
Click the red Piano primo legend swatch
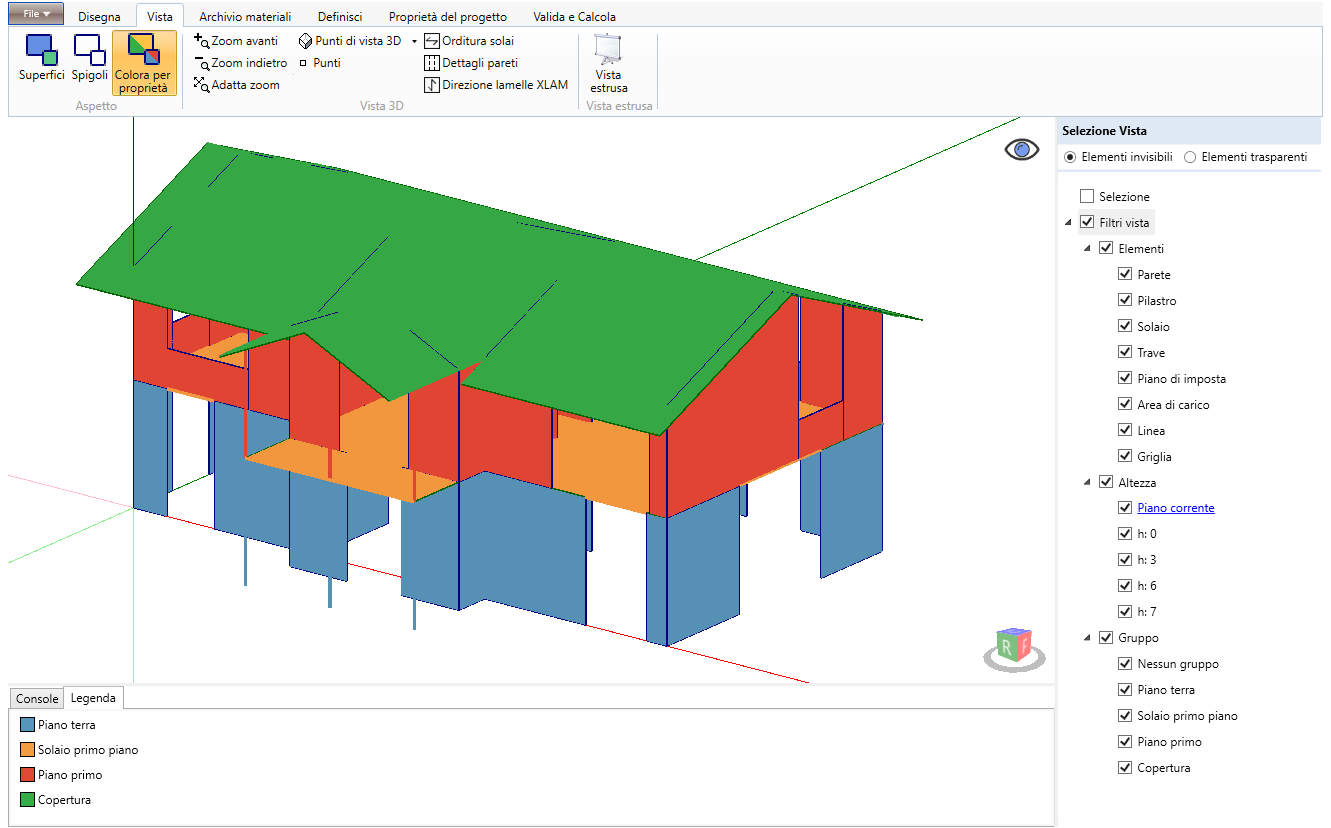coord(27,775)
